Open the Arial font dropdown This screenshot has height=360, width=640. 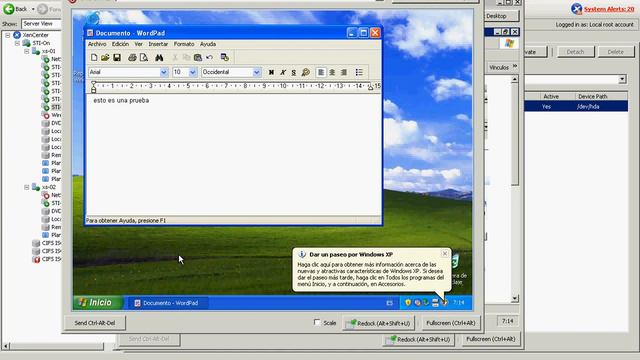[164, 72]
